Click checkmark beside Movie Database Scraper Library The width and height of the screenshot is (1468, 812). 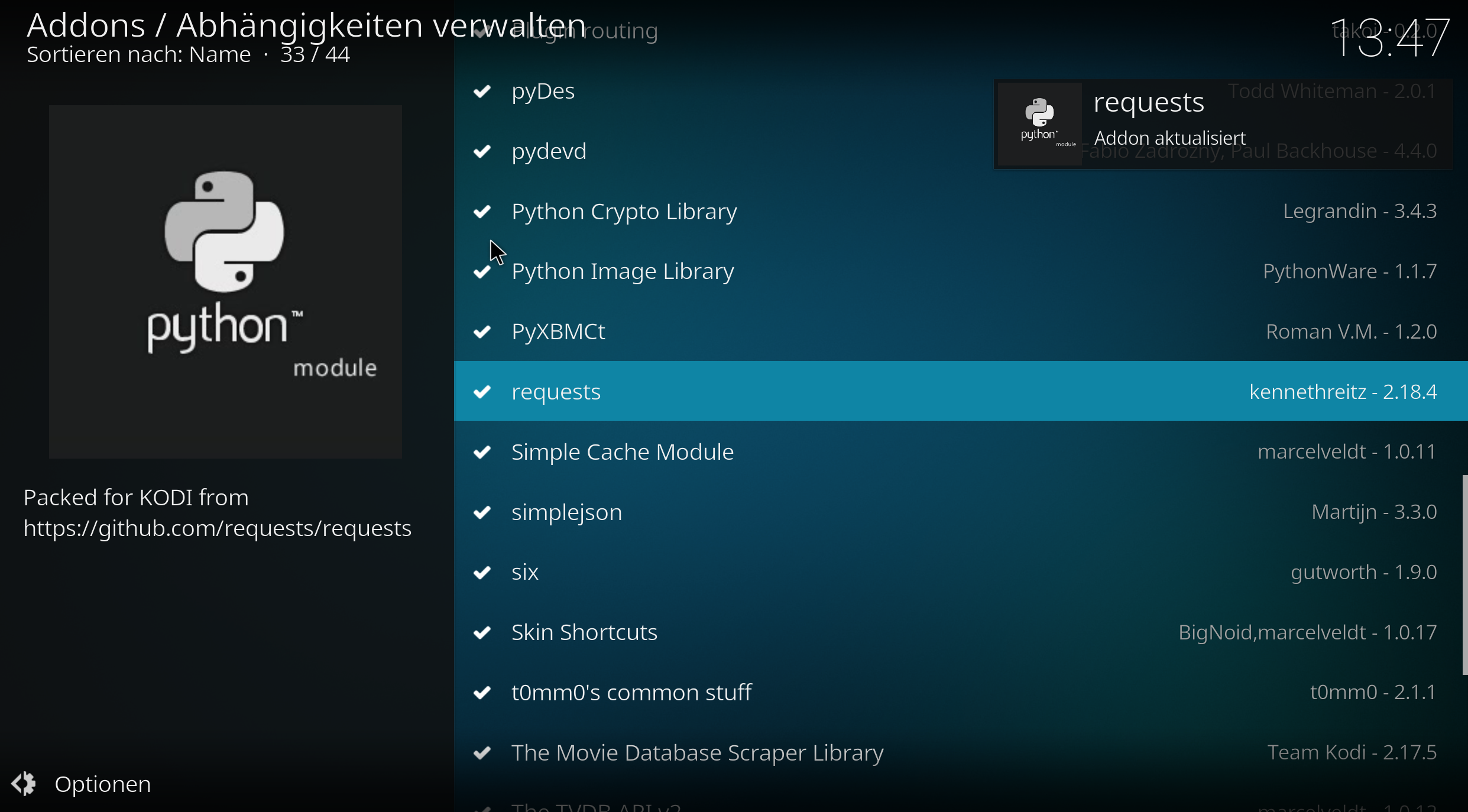click(x=482, y=753)
